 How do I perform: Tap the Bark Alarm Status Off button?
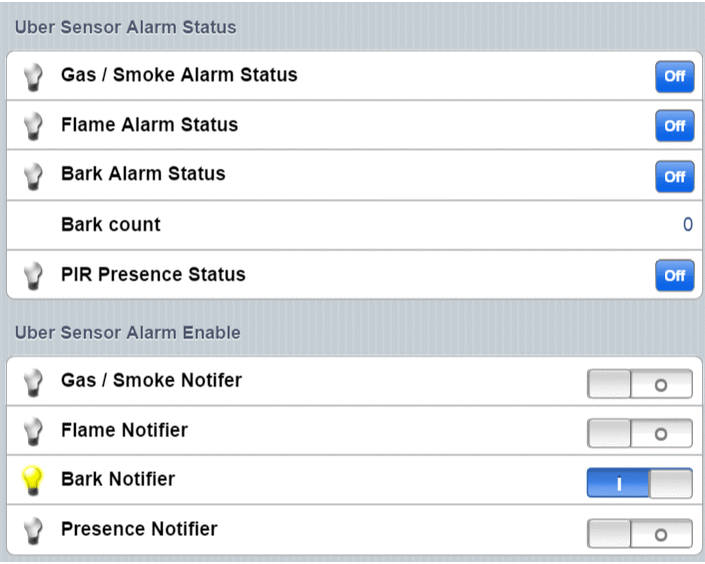click(674, 177)
